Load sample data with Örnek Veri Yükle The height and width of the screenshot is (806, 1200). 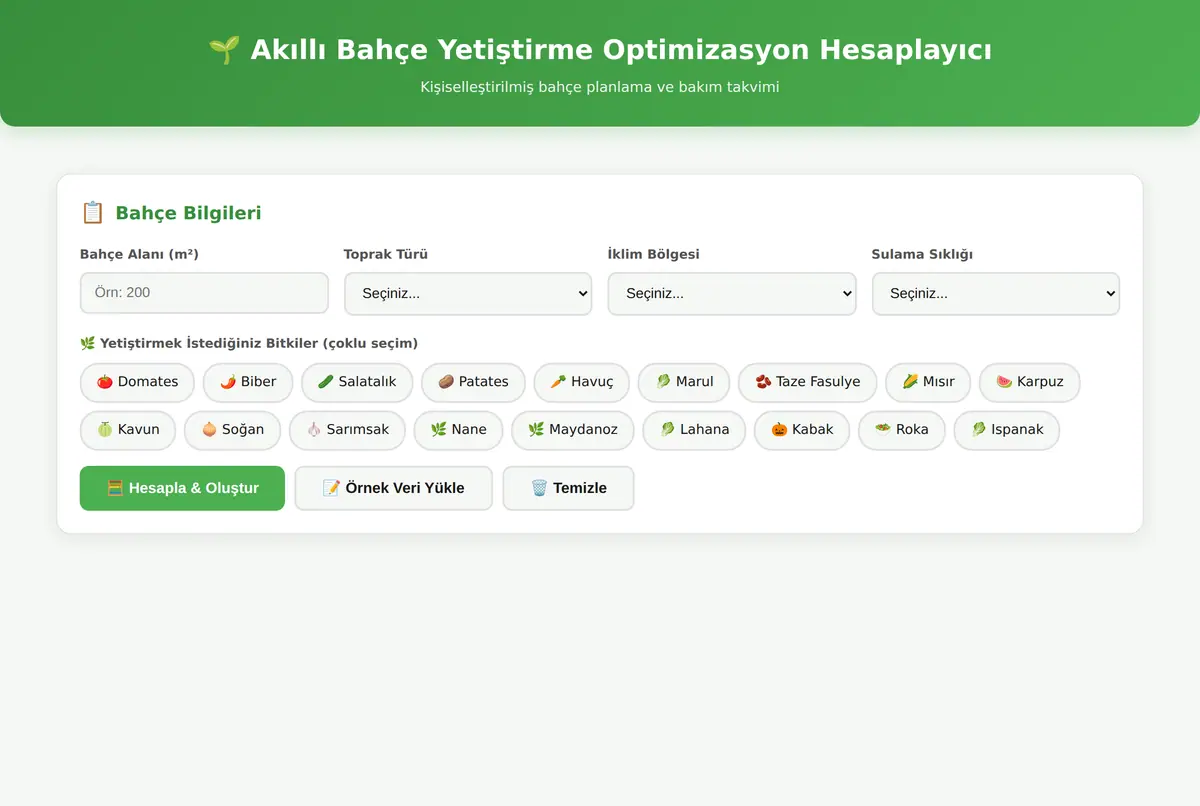pyautogui.click(x=393, y=488)
